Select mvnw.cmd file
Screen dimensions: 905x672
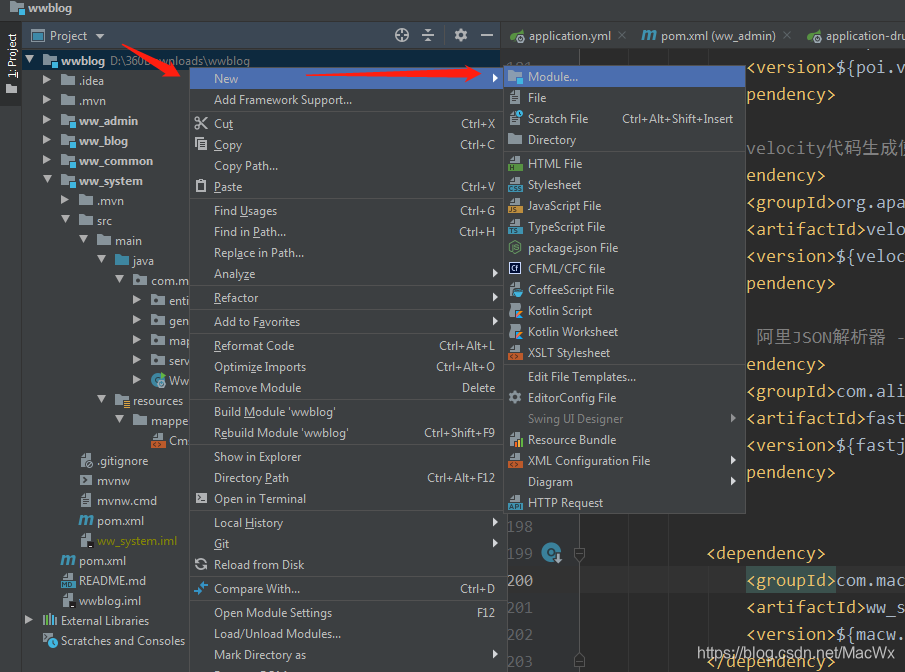[126, 501]
